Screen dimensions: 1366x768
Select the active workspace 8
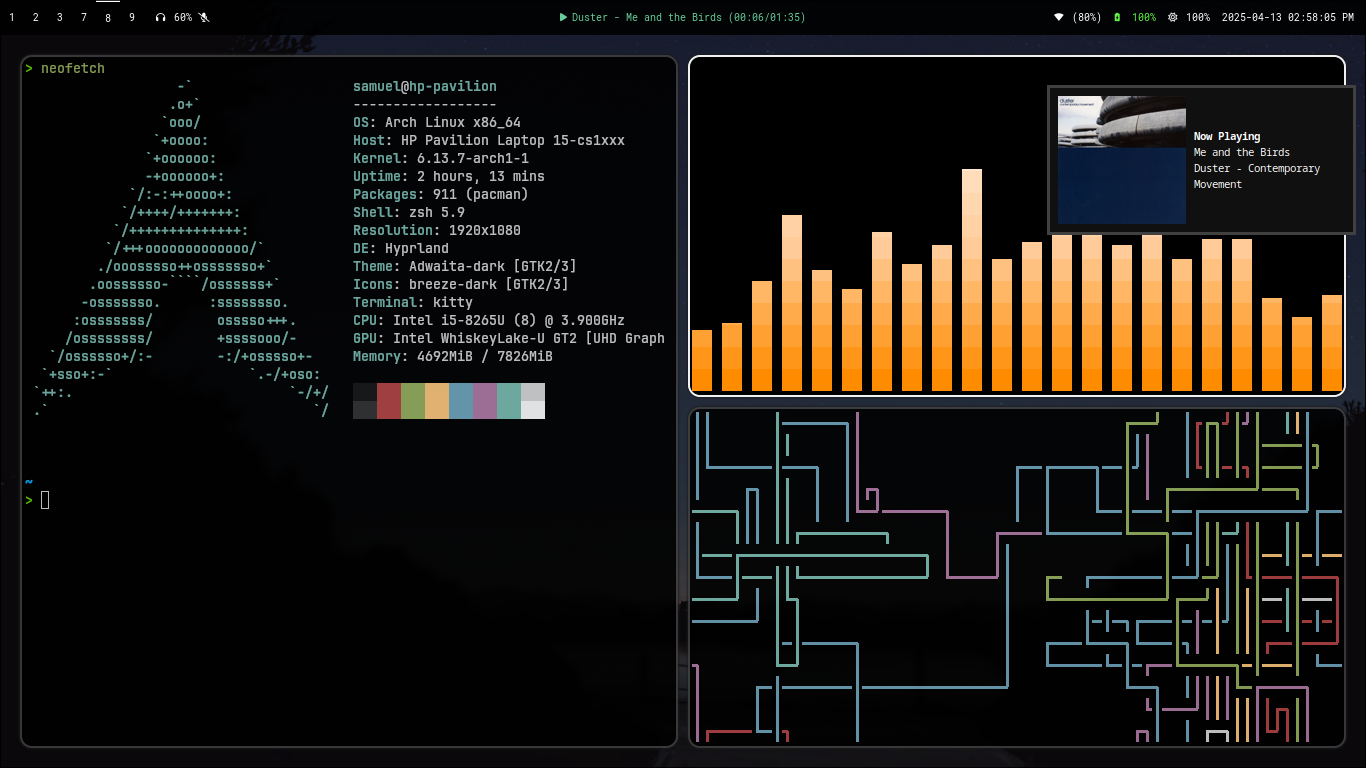(x=108, y=17)
